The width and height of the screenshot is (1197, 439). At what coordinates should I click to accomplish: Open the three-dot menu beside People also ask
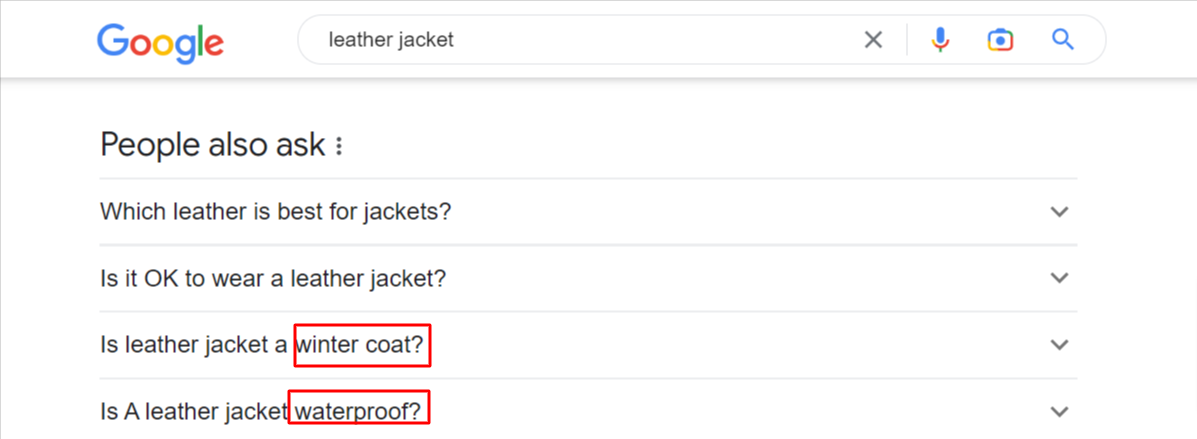(x=339, y=146)
